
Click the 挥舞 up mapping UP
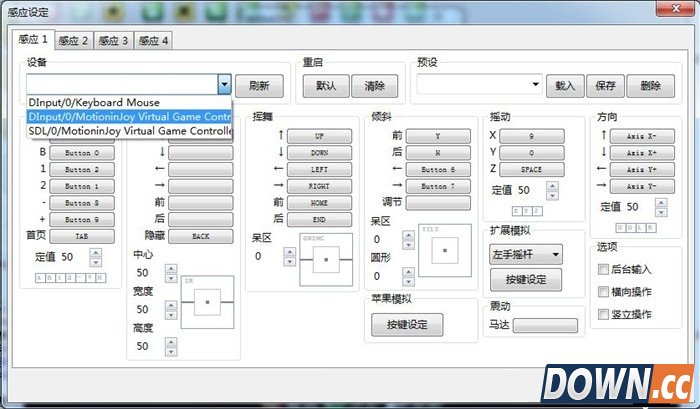pos(319,136)
